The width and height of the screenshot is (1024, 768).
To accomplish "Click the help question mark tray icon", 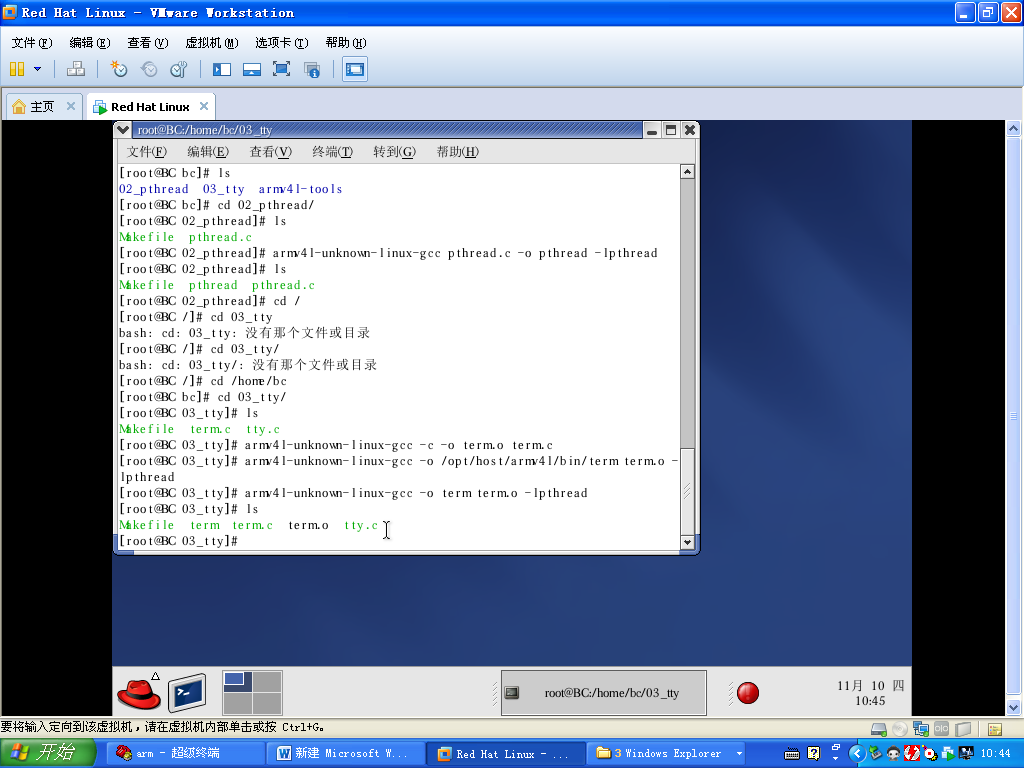I will click(814, 754).
